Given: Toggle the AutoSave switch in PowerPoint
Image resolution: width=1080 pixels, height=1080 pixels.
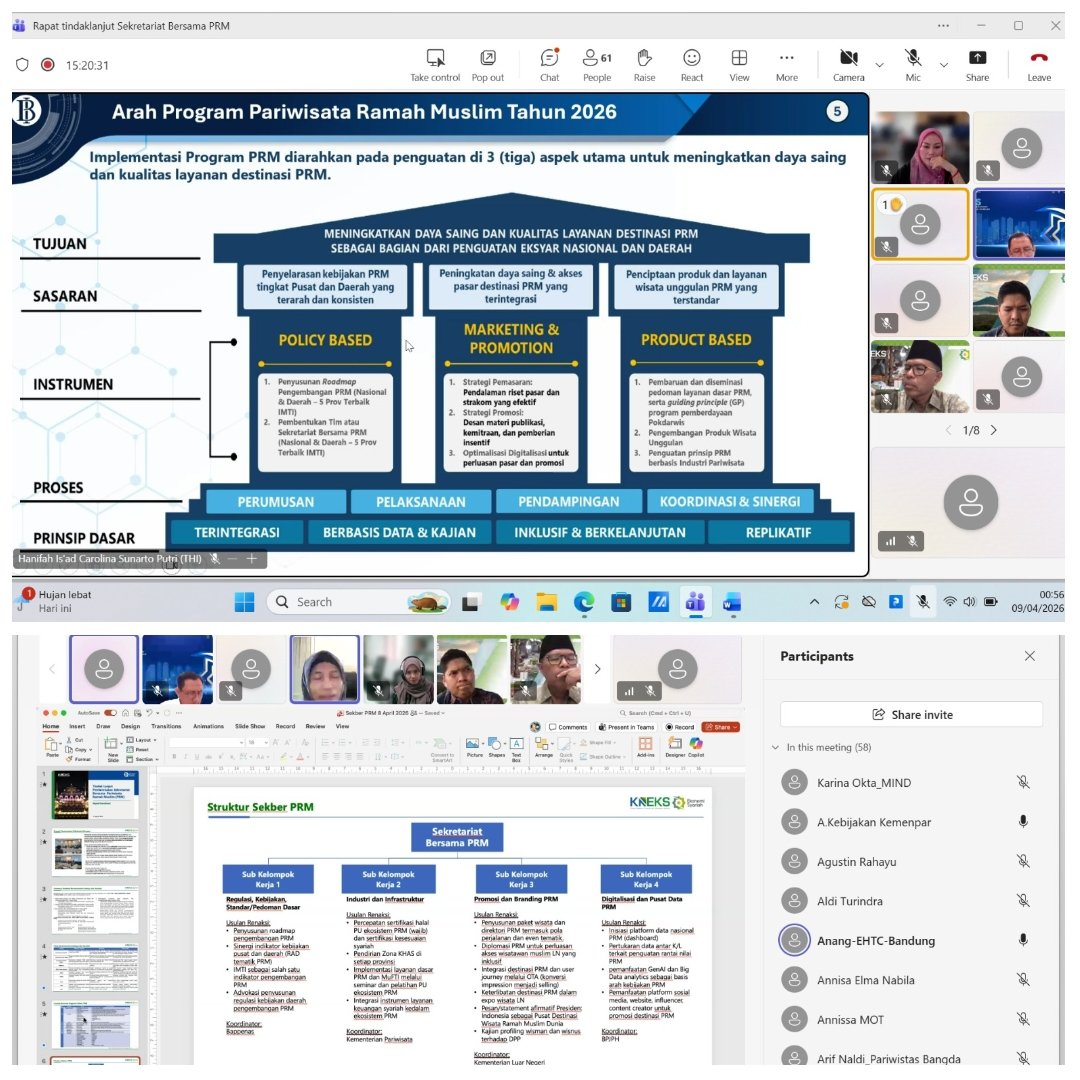Looking at the screenshot, I should coord(110,713).
